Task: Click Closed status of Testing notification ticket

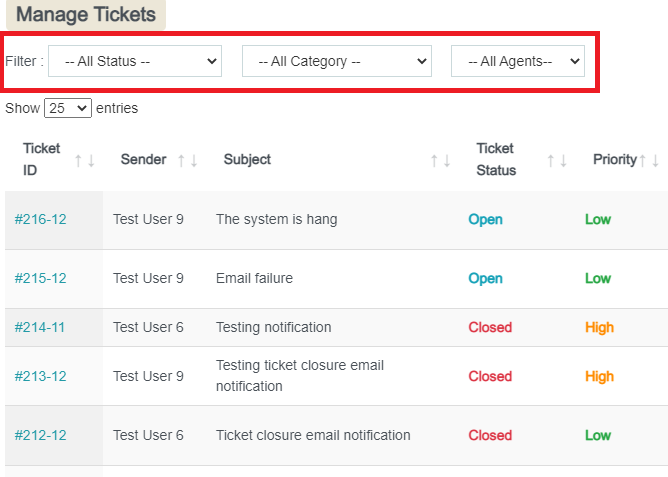Action: 490,327
